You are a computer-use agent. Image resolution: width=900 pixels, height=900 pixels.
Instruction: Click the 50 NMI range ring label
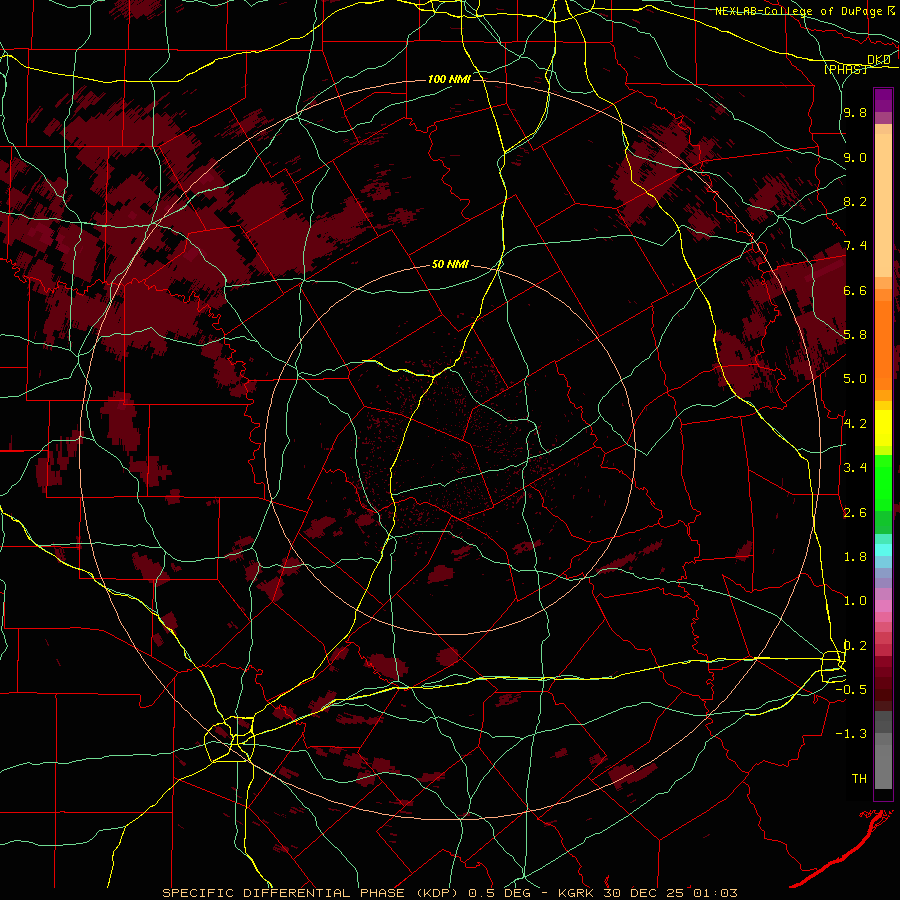(x=450, y=264)
